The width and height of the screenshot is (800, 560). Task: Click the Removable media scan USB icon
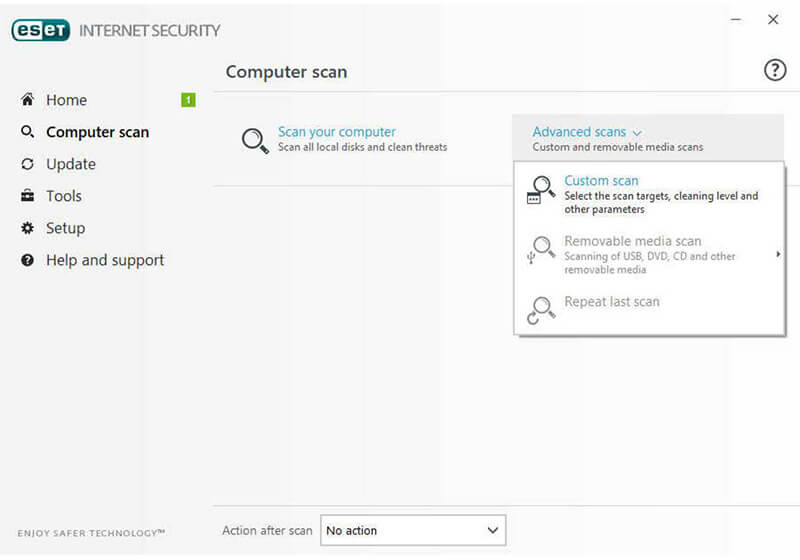point(540,250)
